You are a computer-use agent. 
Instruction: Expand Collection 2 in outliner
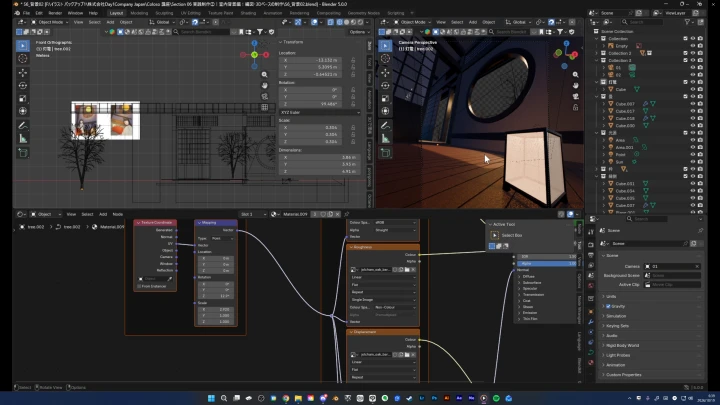[597, 53]
